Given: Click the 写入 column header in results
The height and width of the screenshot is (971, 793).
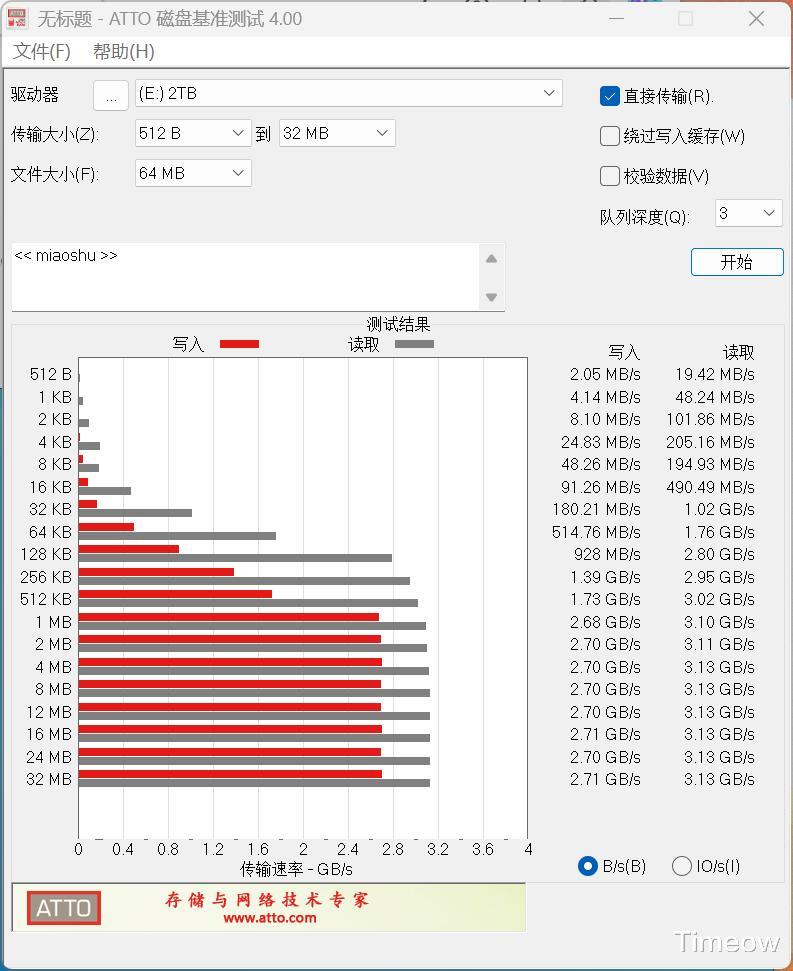Looking at the screenshot, I should pos(624,353).
